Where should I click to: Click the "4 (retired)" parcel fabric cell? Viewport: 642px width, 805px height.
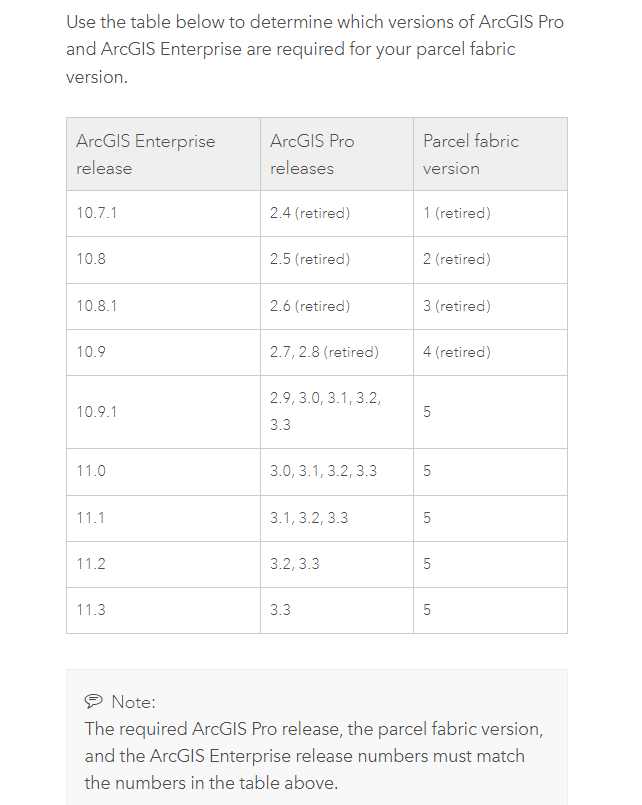pyautogui.click(x=457, y=352)
